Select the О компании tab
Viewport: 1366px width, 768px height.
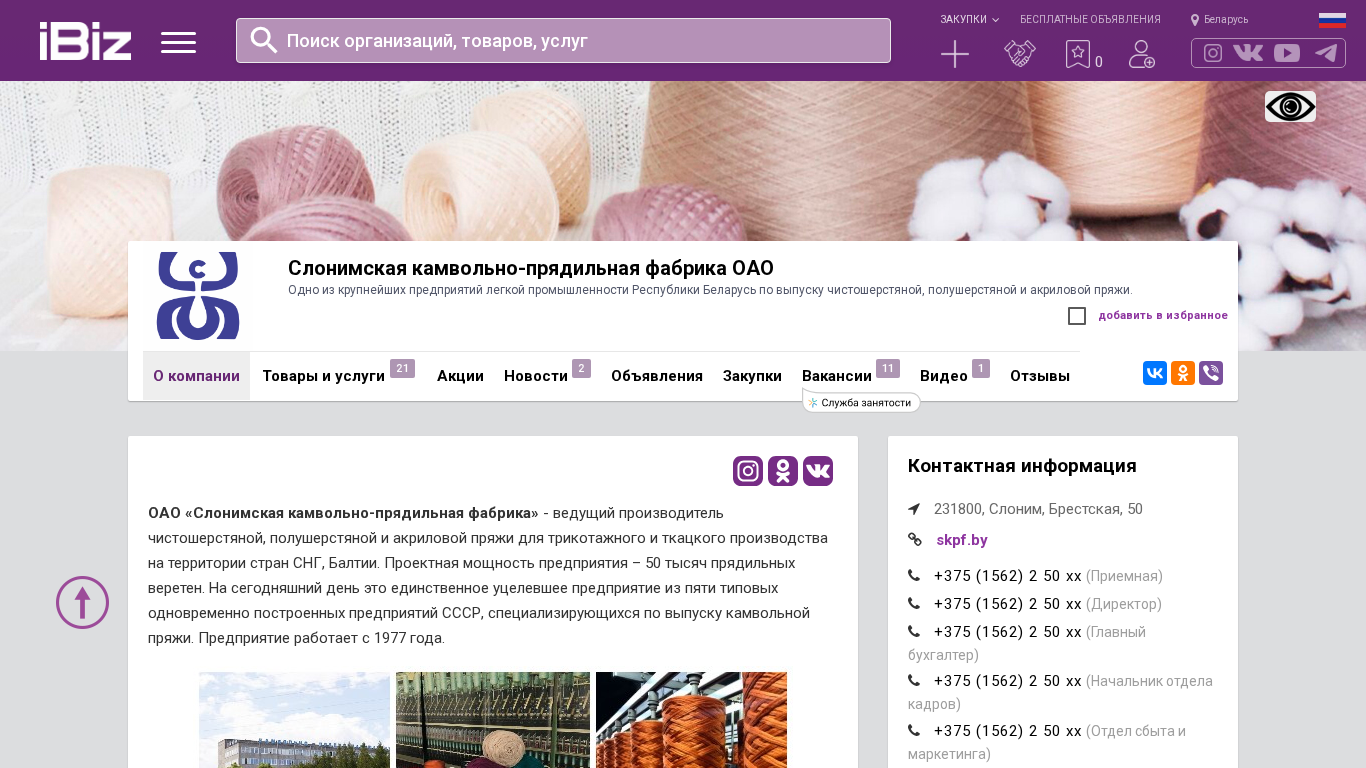coord(196,376)
